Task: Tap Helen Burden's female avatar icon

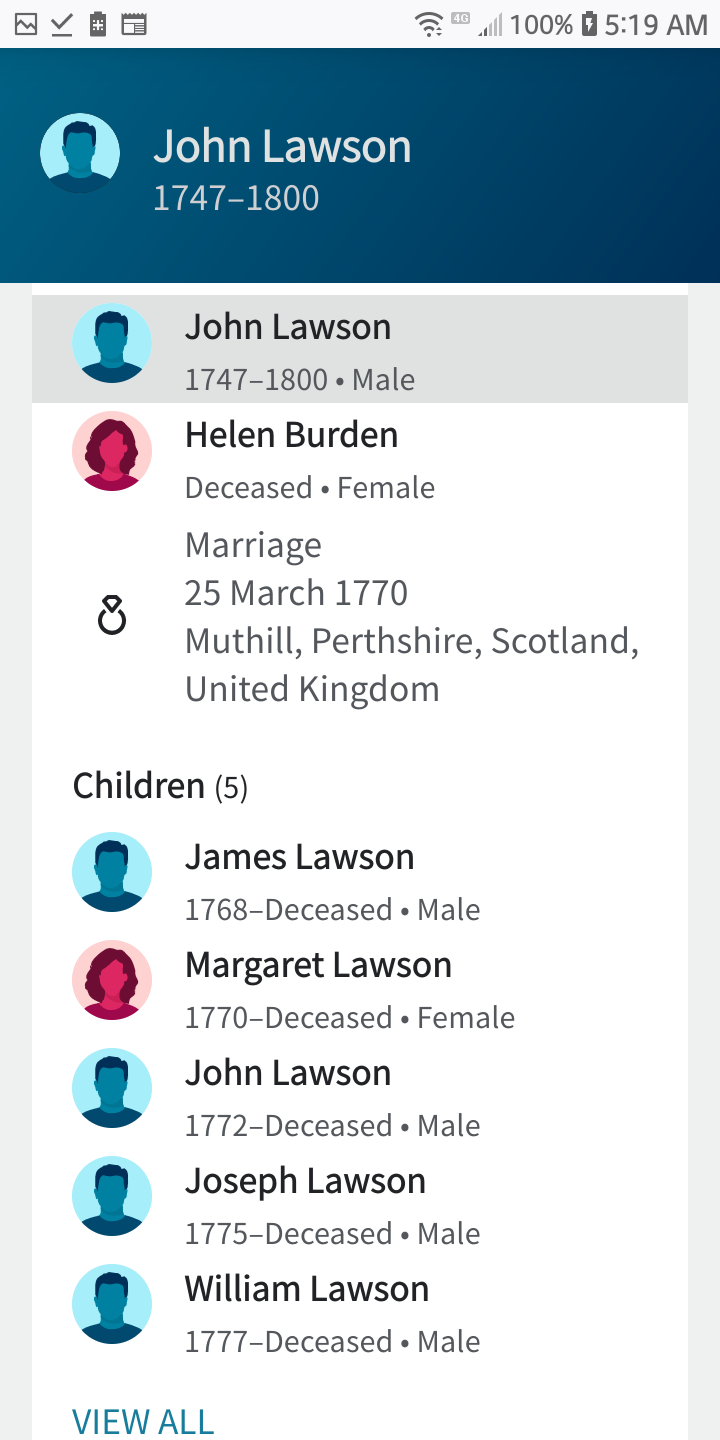Action: pyautogui.click(x=112, y=451)
